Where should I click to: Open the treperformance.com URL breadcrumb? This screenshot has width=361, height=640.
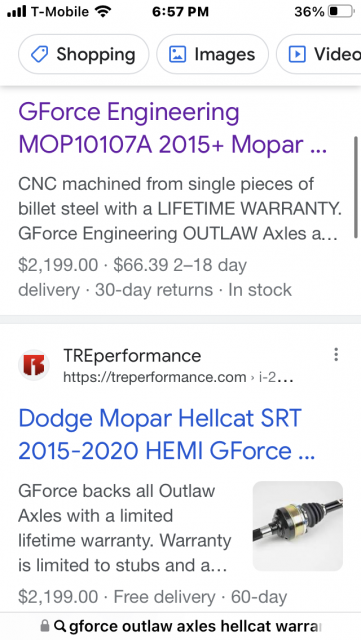point(178,377)
